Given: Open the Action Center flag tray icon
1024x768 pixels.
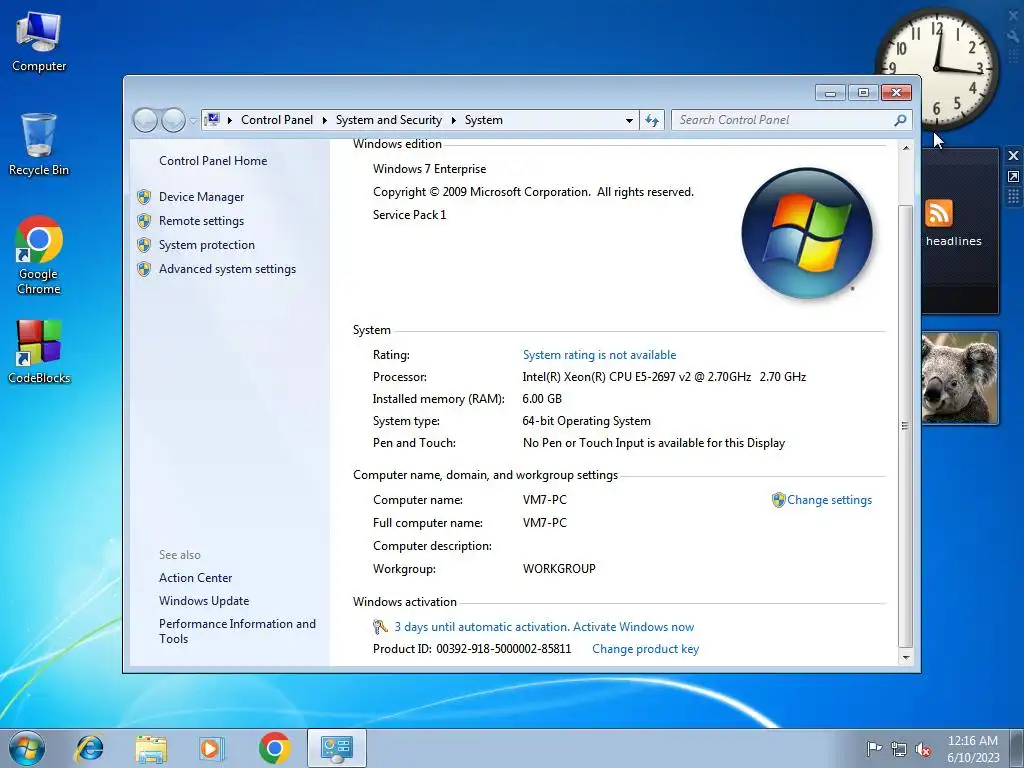Looking at the screenshot, I should tap(874, 748).
